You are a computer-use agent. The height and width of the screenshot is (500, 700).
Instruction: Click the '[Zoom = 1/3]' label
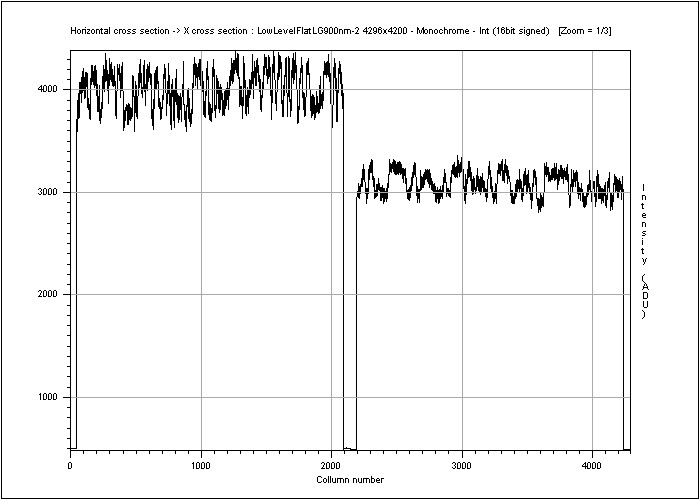pyautogui.click(x=585, y=31)
